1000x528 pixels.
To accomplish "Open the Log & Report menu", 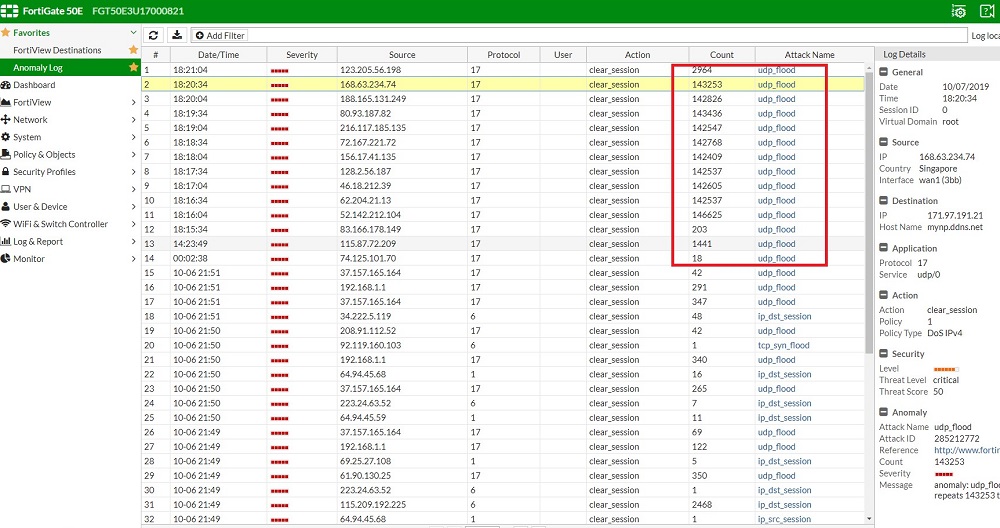I will pos(38,242).
